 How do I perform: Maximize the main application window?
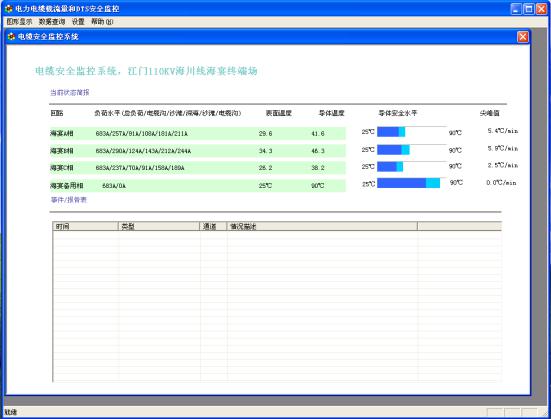529,9
